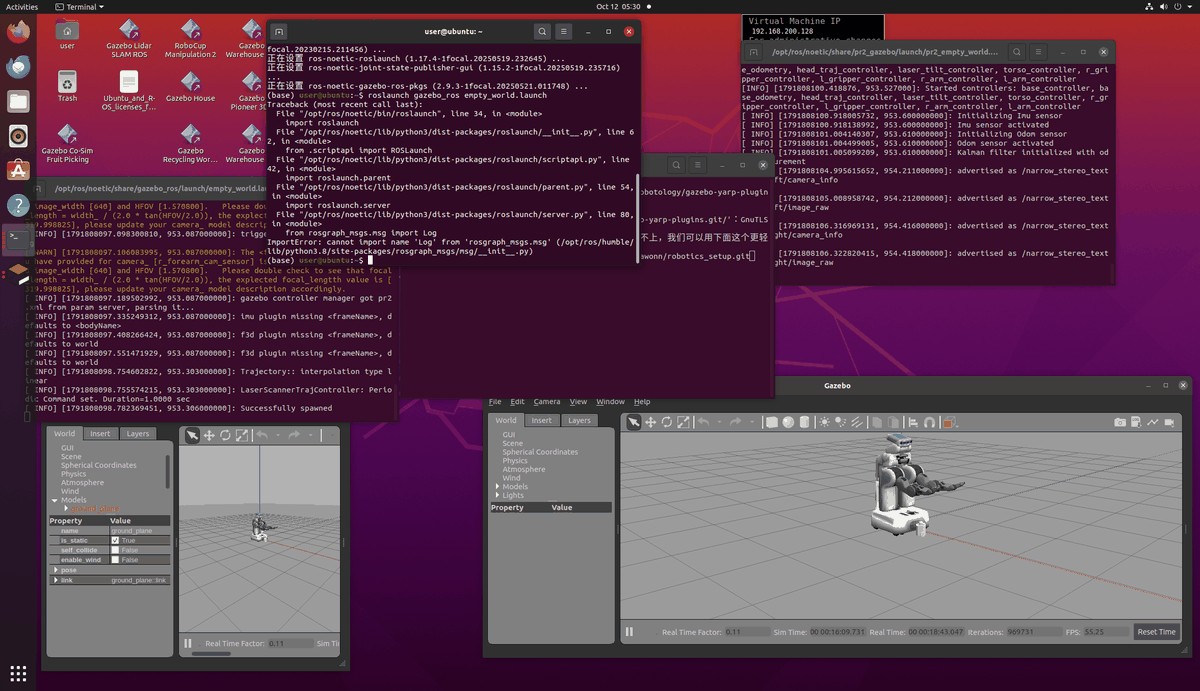
Task: Add a spot light in main Gazebo window
Action: coord(841,422)
